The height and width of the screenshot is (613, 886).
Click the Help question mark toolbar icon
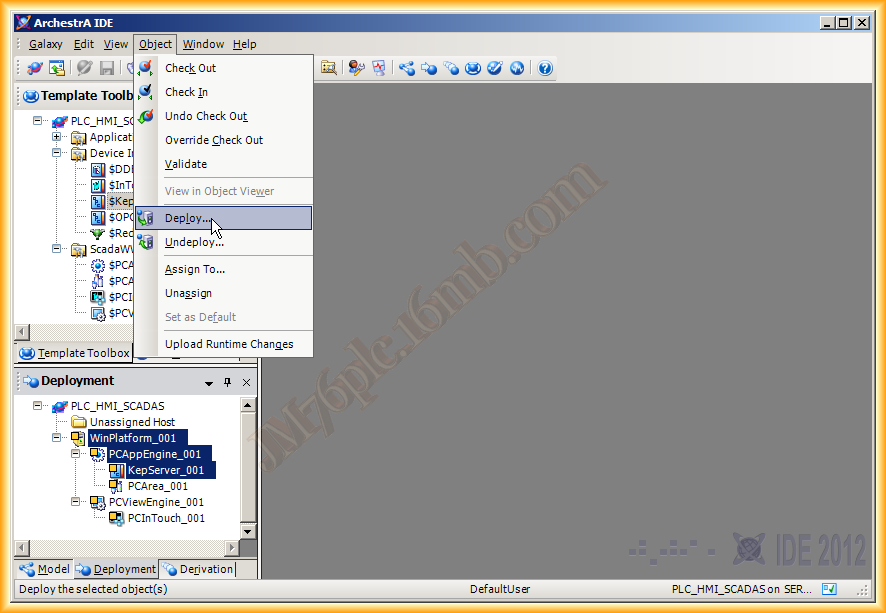545,68
